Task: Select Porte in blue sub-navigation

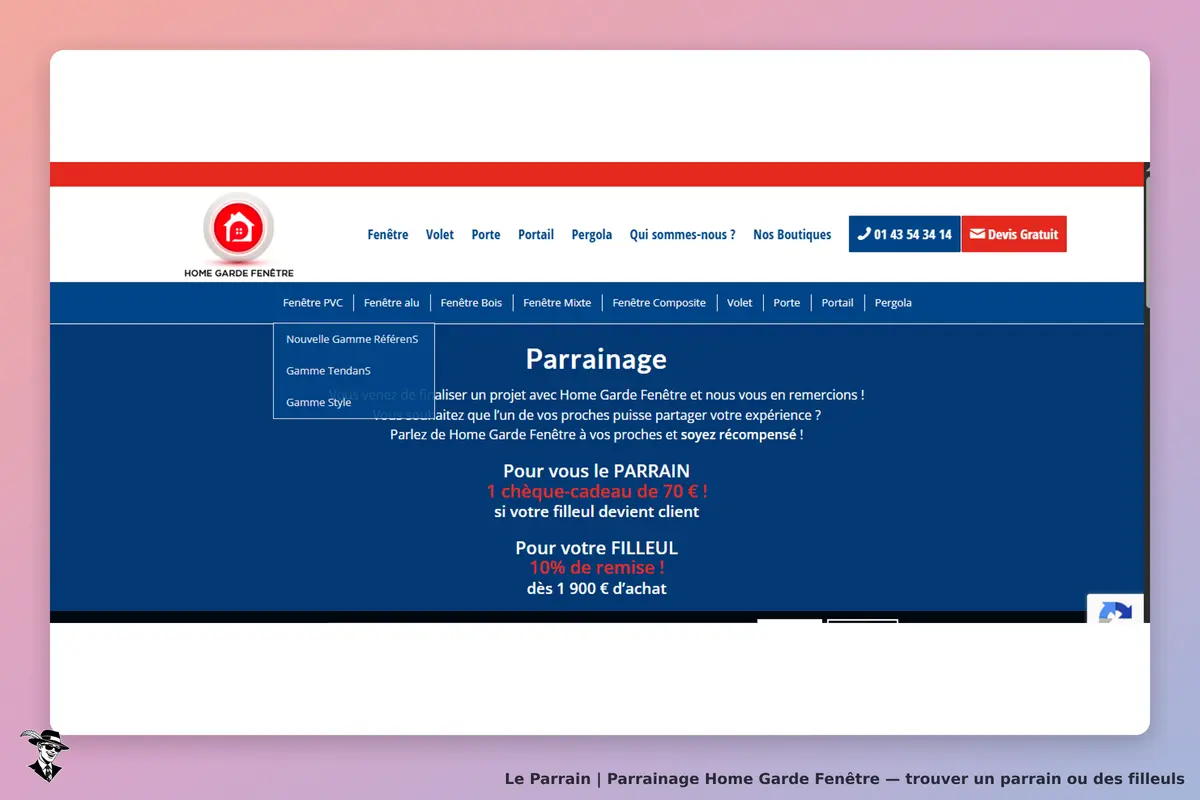Action: point(787,302)
